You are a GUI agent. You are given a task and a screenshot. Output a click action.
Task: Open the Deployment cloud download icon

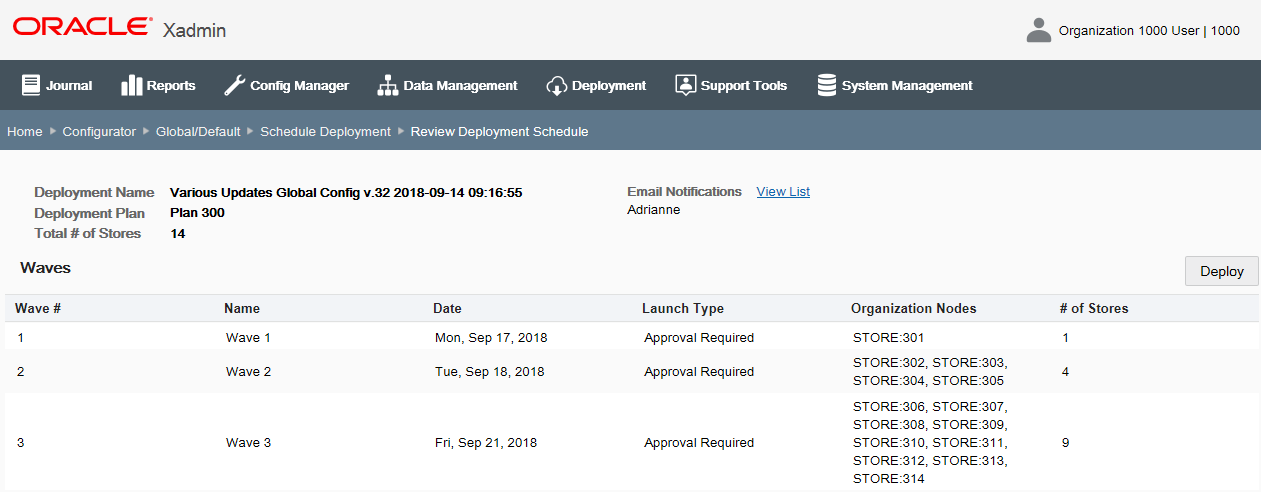coord(557,86)
